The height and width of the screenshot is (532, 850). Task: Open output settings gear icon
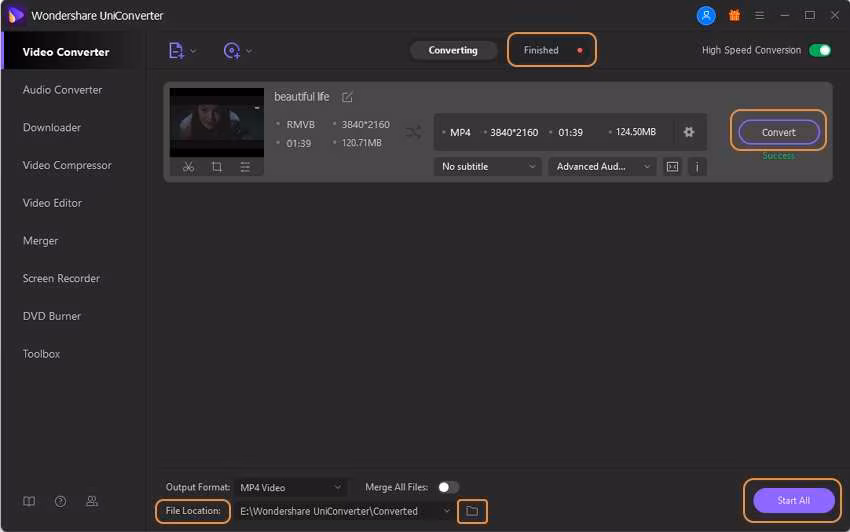click(688, 132)
